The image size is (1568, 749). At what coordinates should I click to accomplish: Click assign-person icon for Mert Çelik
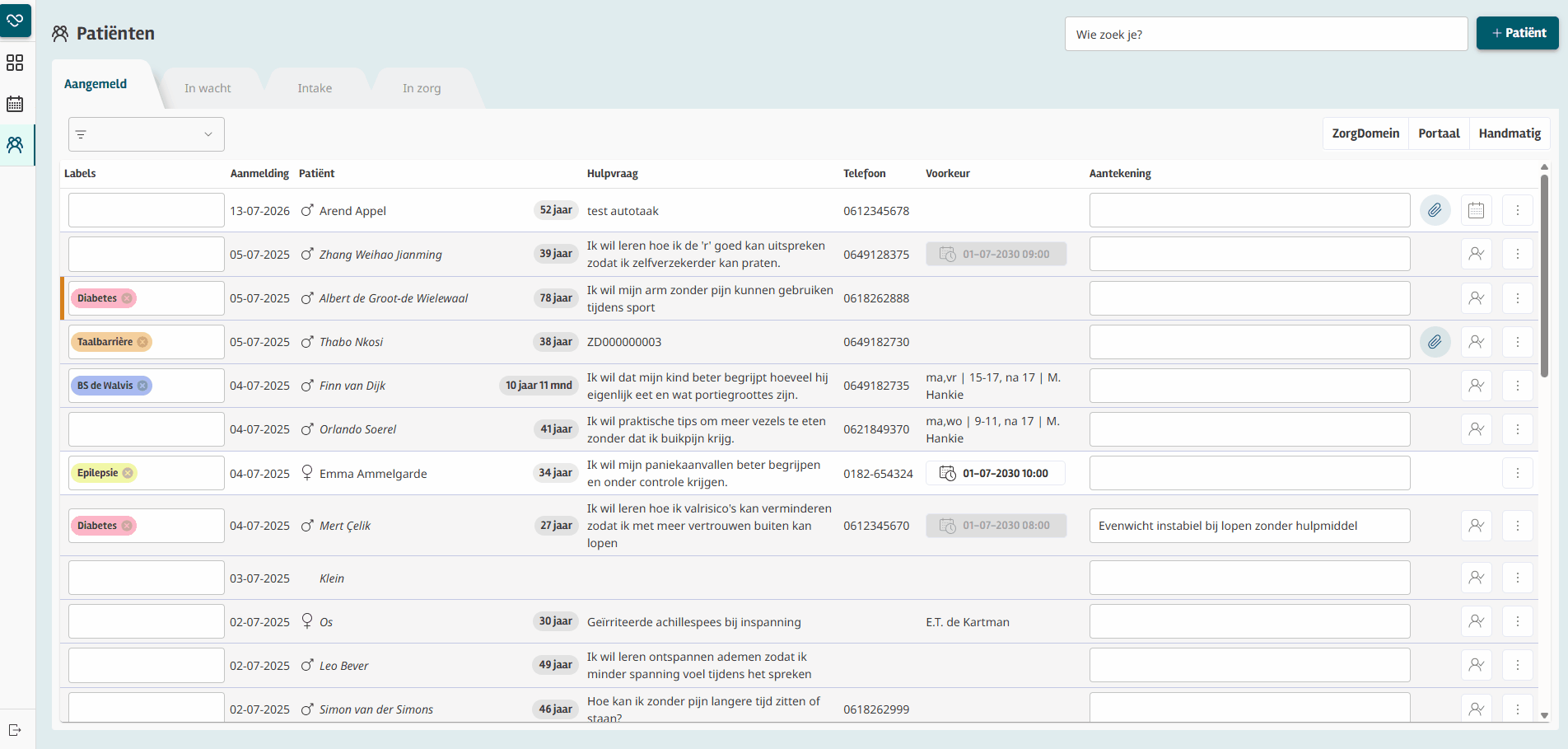coord(1477,526)
